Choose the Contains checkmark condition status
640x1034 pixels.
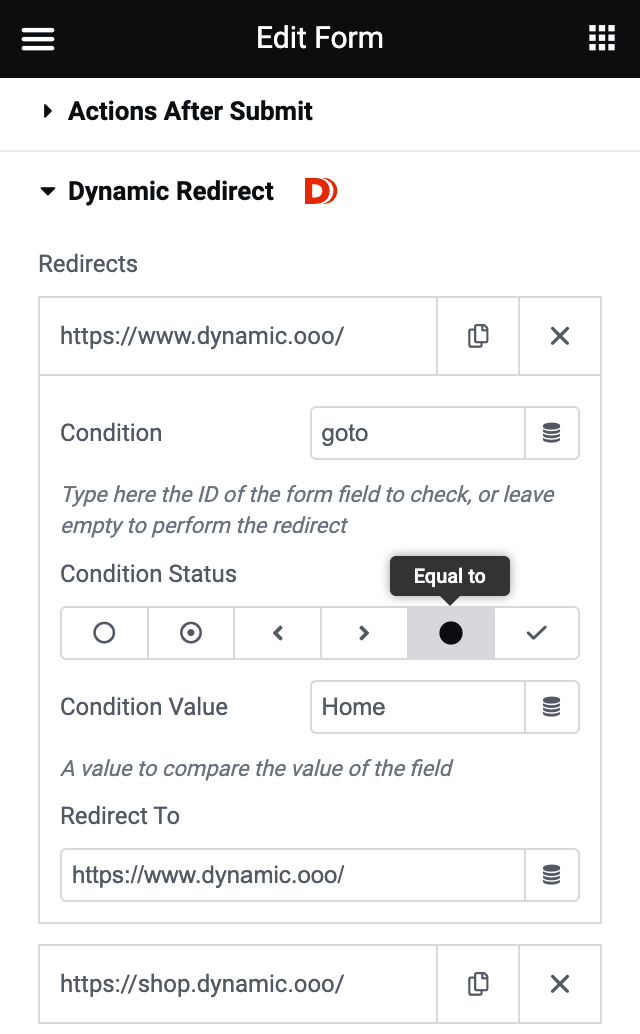point(536,633)
